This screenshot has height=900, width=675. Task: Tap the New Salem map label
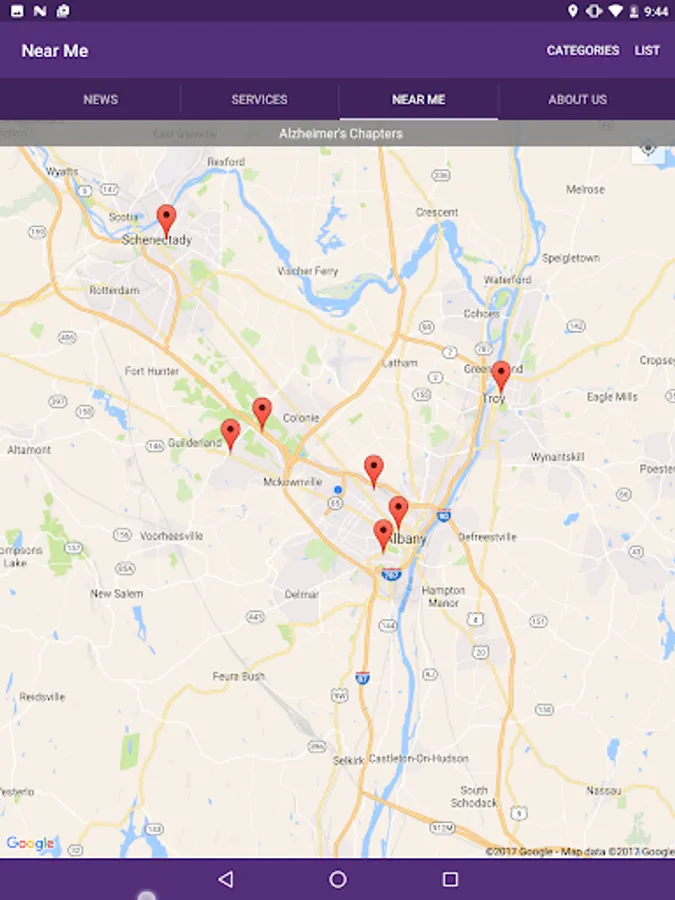pyautogui.click(x=117, y=593)
